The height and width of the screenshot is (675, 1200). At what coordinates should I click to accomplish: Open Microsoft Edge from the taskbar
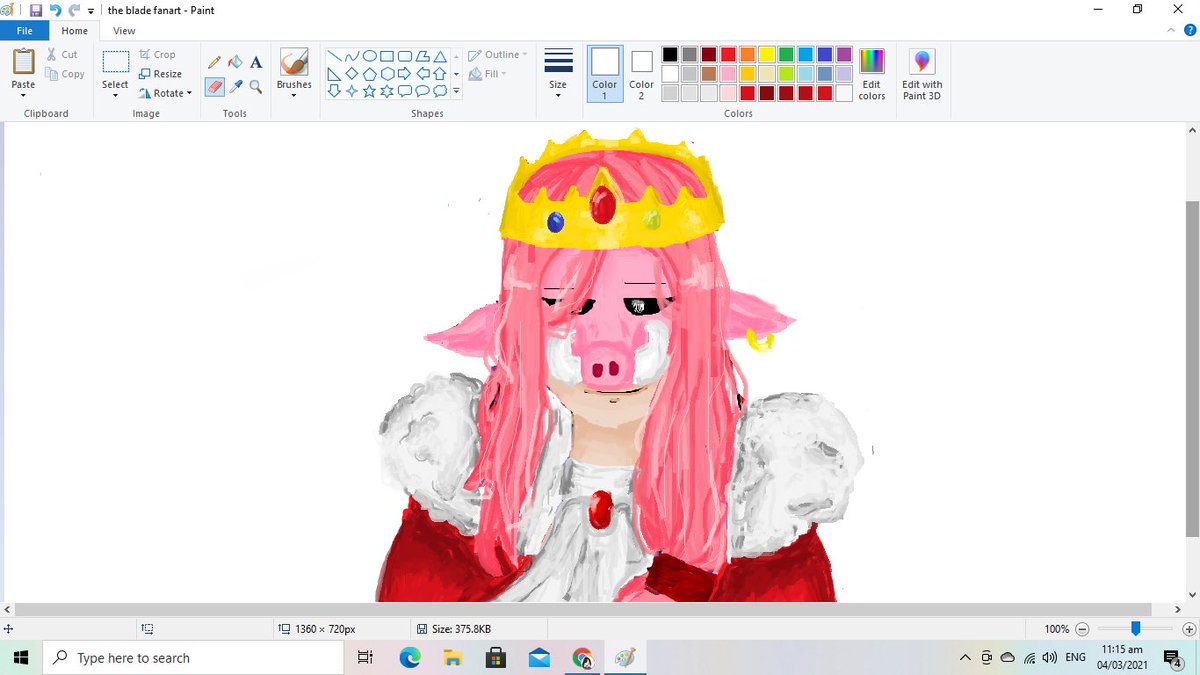(409, 658)
